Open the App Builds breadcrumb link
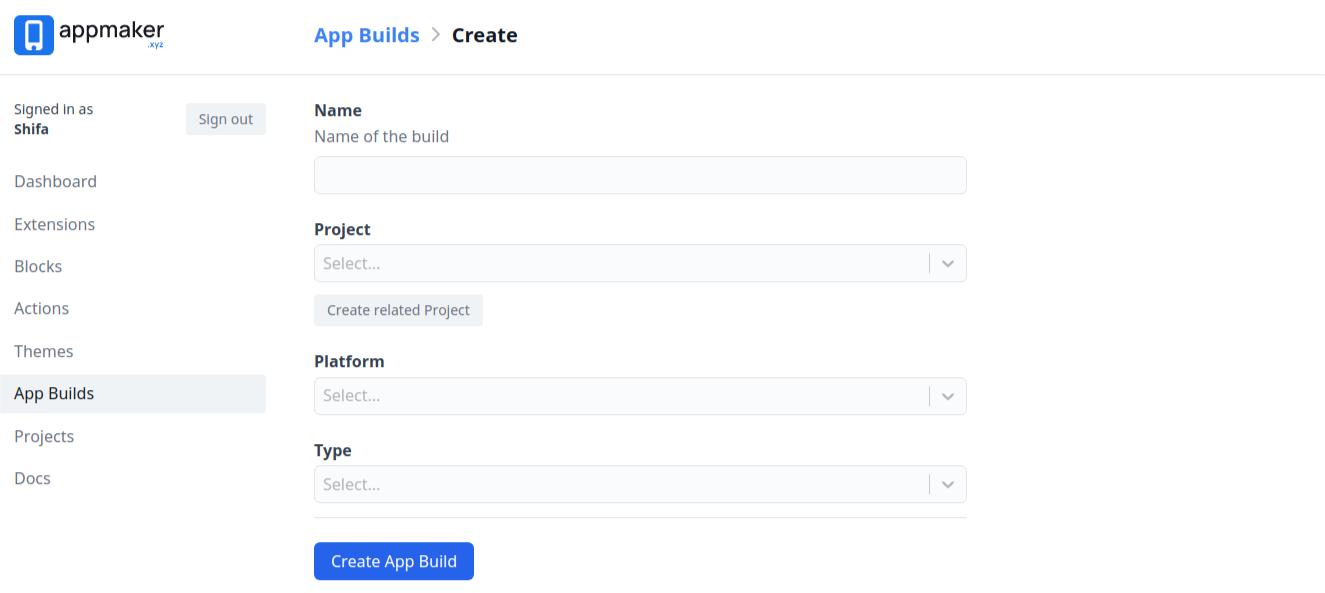1325x593 pixels. click(x=366, y=35)
